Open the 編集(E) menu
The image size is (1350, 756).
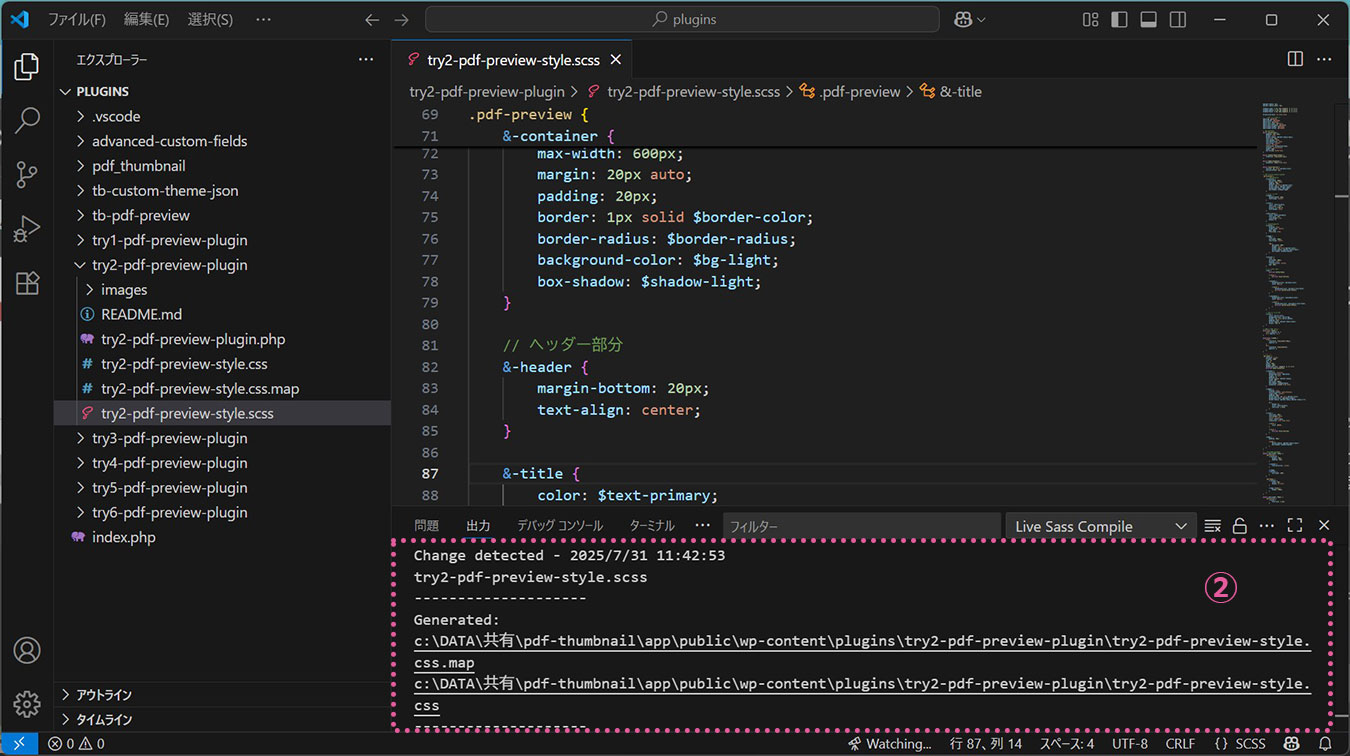tap(147, 19)
